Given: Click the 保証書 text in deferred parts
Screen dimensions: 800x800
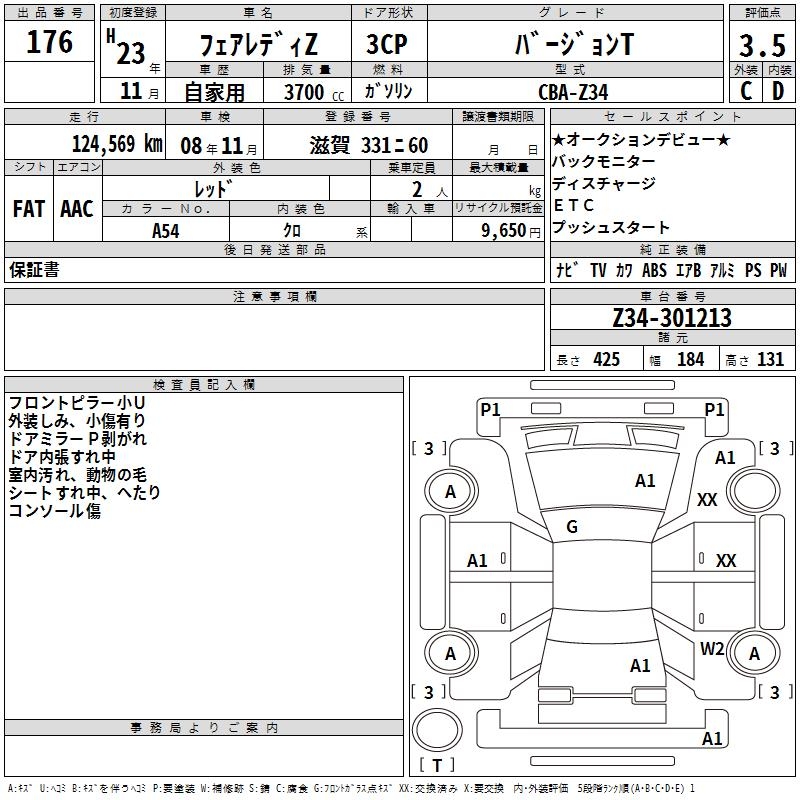Looking at the screenshot, I should [x=34, y=269].
